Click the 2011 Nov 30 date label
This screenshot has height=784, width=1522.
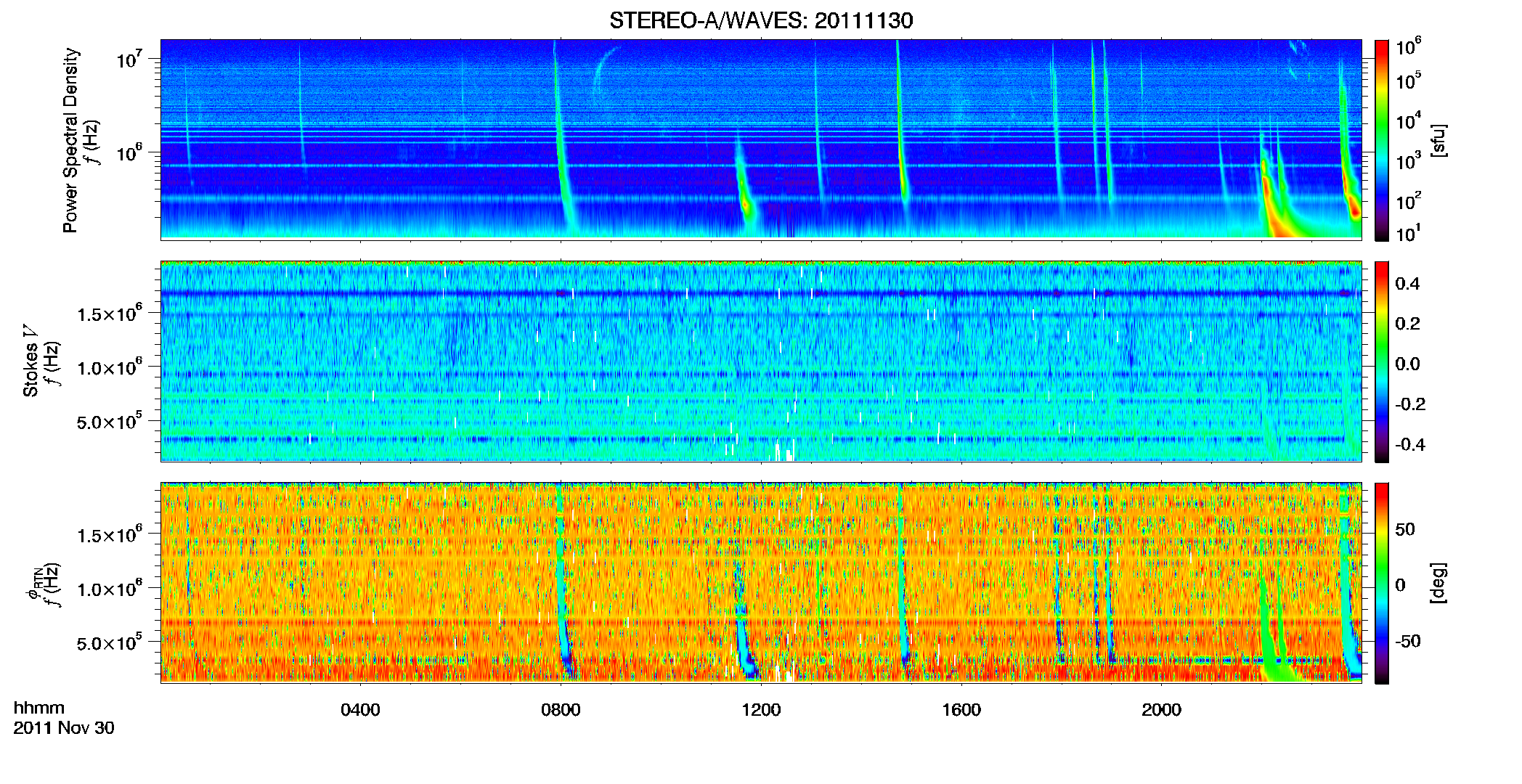coord(64,728)
